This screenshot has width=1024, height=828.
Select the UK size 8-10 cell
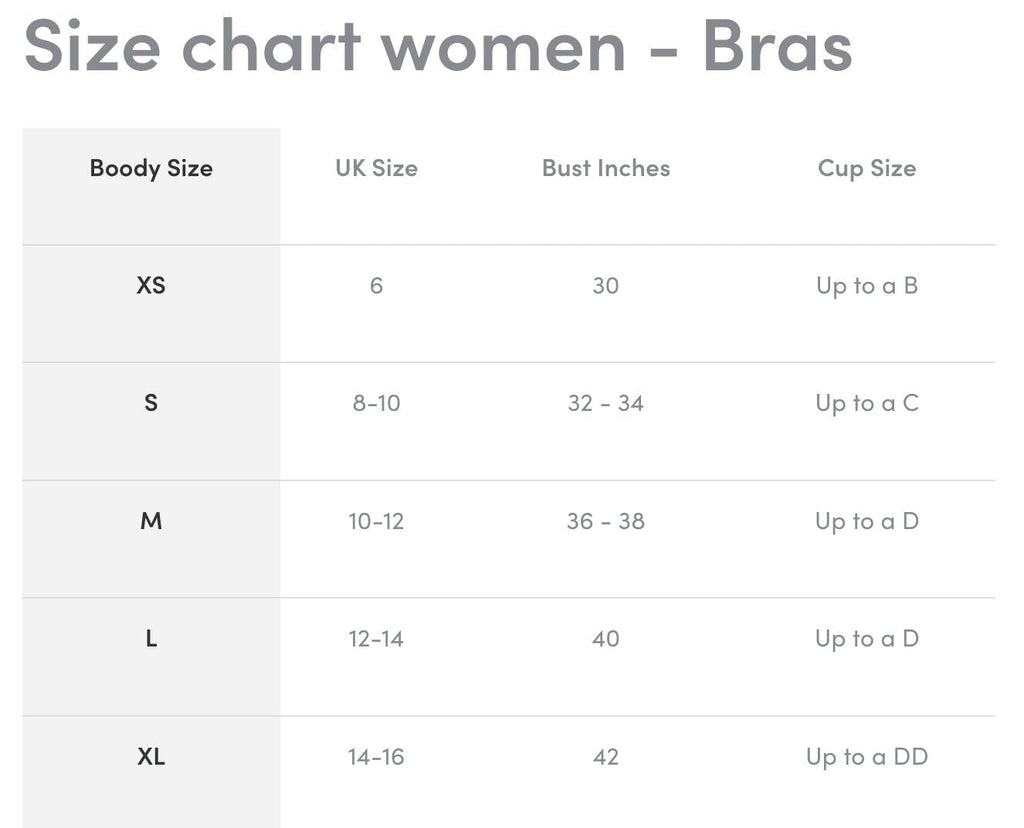[x=376, y=404]
